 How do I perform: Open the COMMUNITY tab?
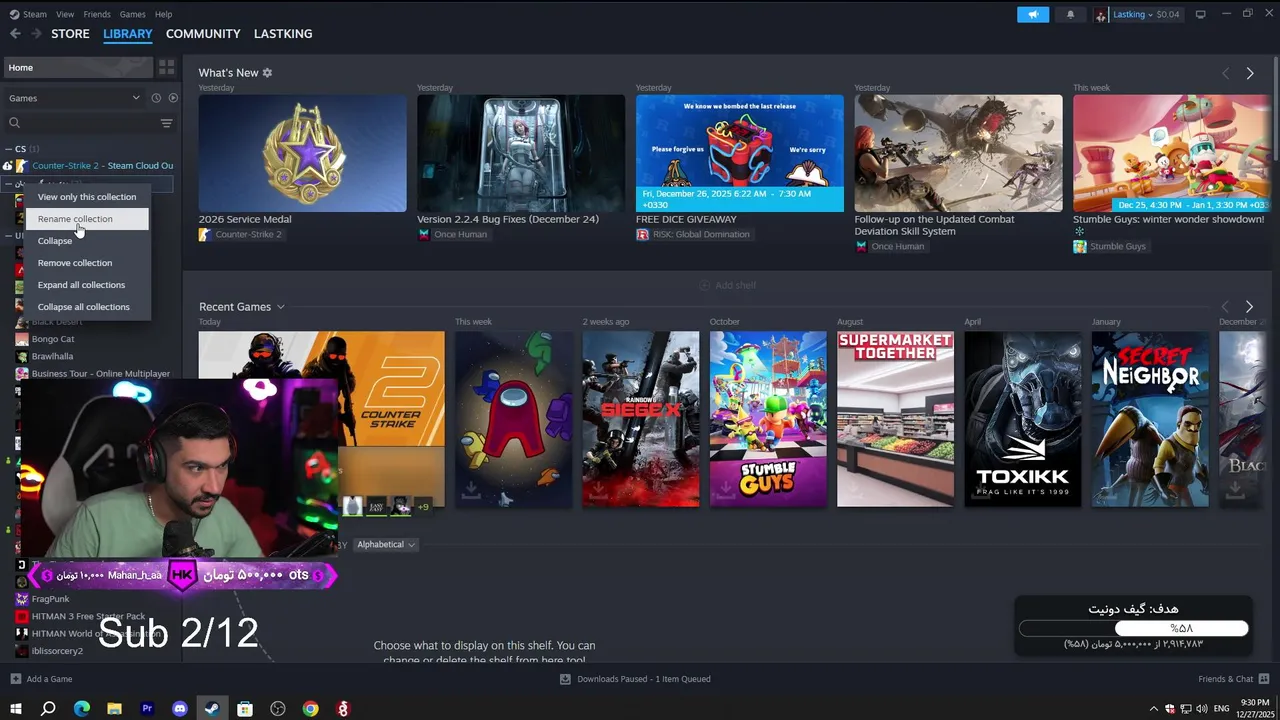(x=203, y=33)
